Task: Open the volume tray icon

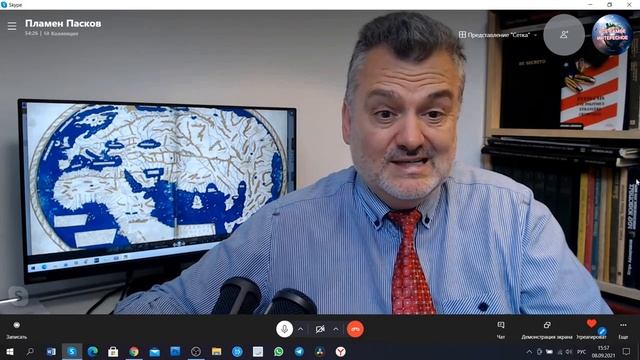Action: 569,352
